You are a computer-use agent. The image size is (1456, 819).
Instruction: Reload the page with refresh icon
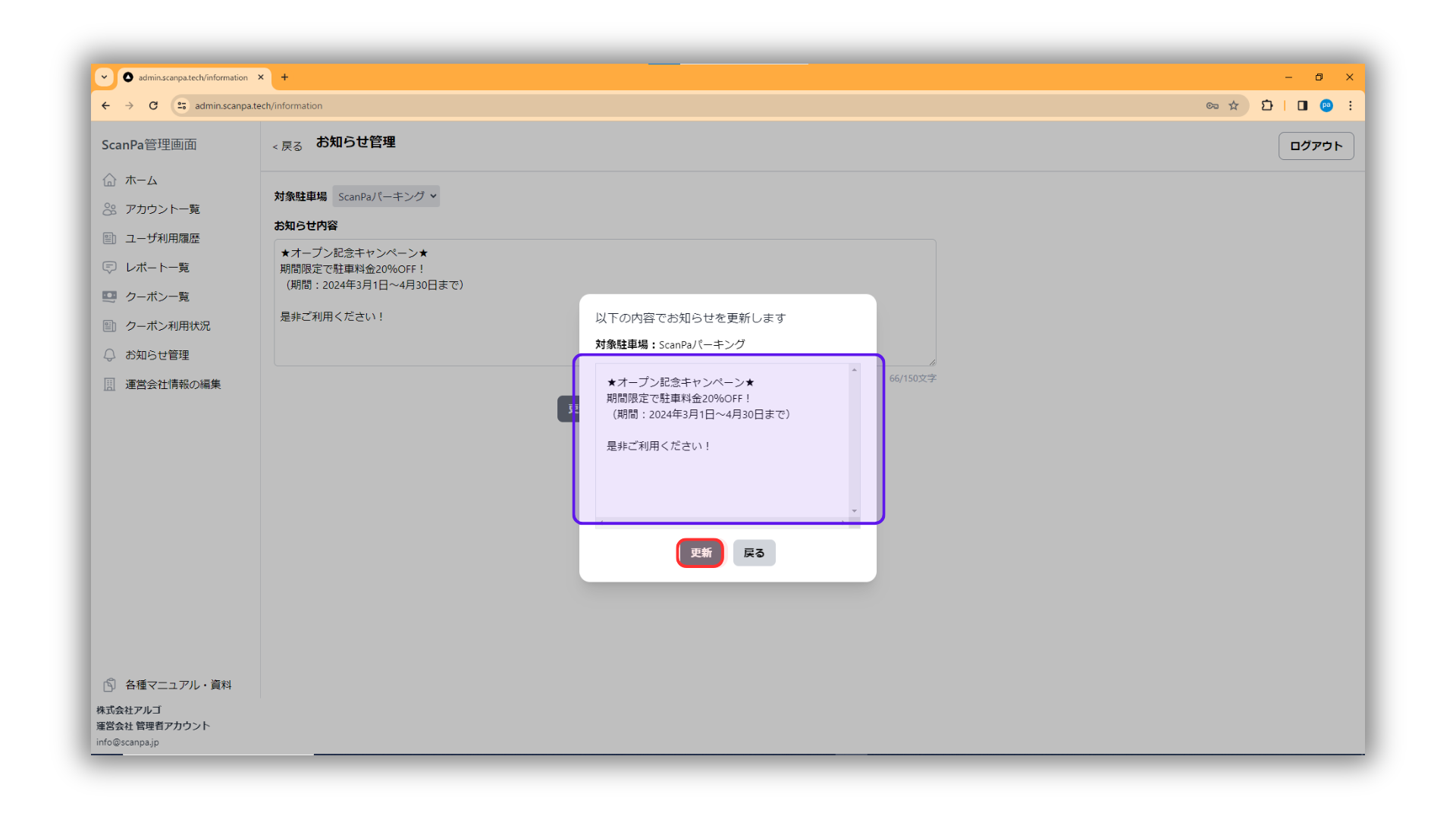[153, 105]
